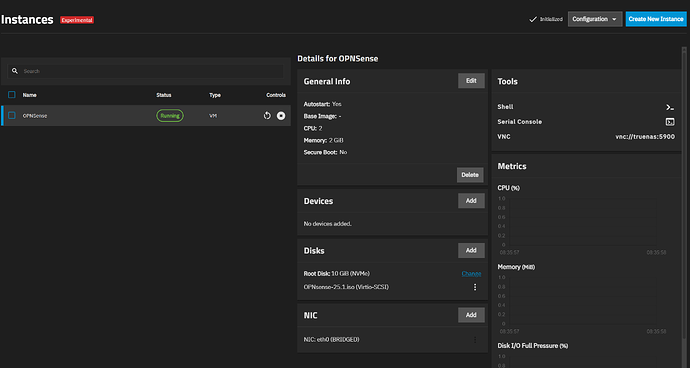Screen dimensions: 690x368
Task: Click the search magnifier icon
Action: tap(15, 71)
